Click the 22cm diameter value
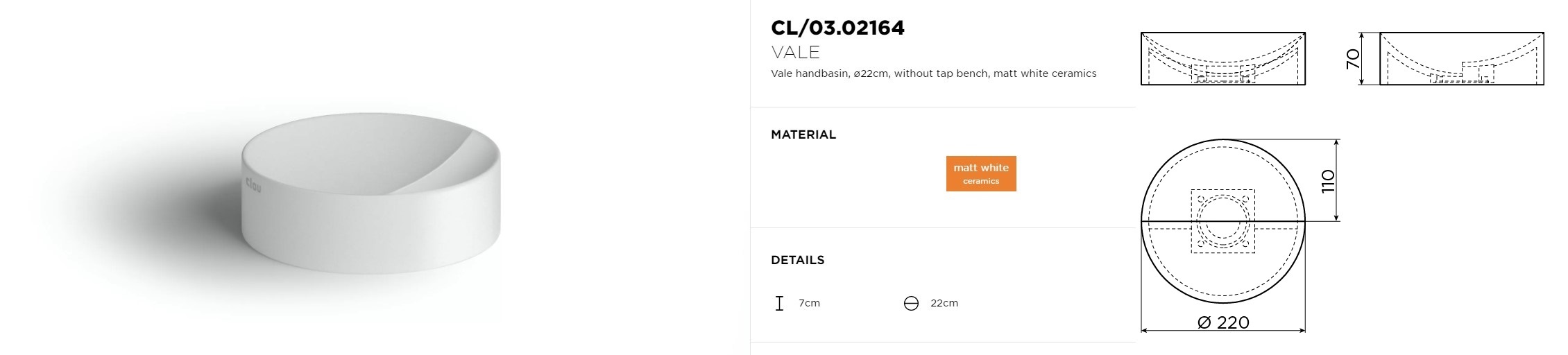The height and width of the screenshot is (355, 1568). [944, 303]
